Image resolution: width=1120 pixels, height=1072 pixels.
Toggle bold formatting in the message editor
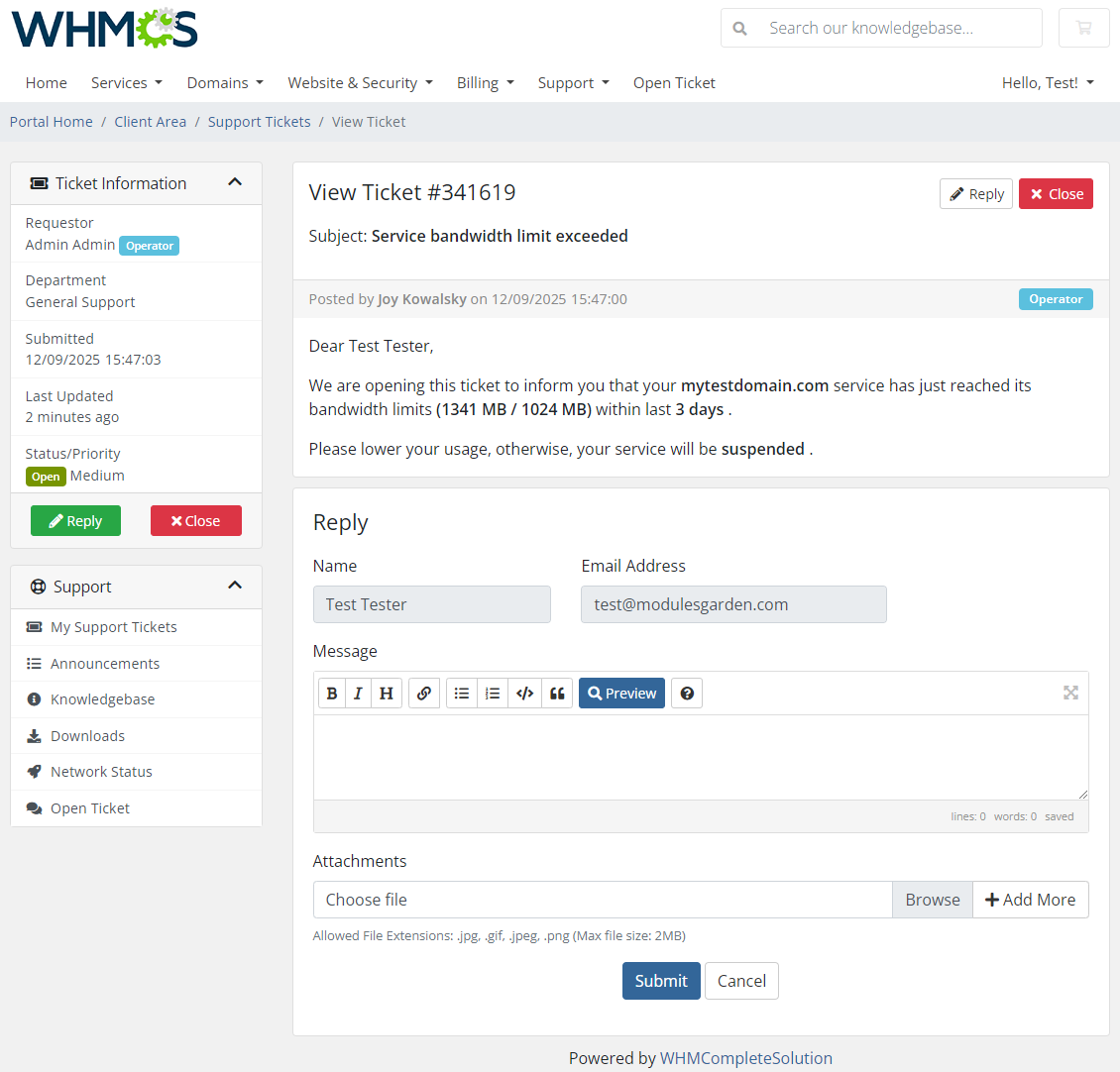332,693
